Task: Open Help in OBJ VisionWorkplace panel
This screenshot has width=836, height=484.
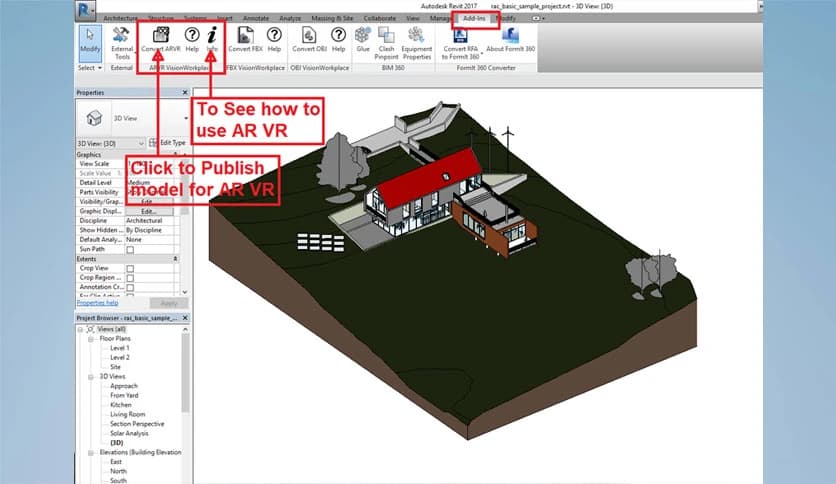Action: click(339, 39)
